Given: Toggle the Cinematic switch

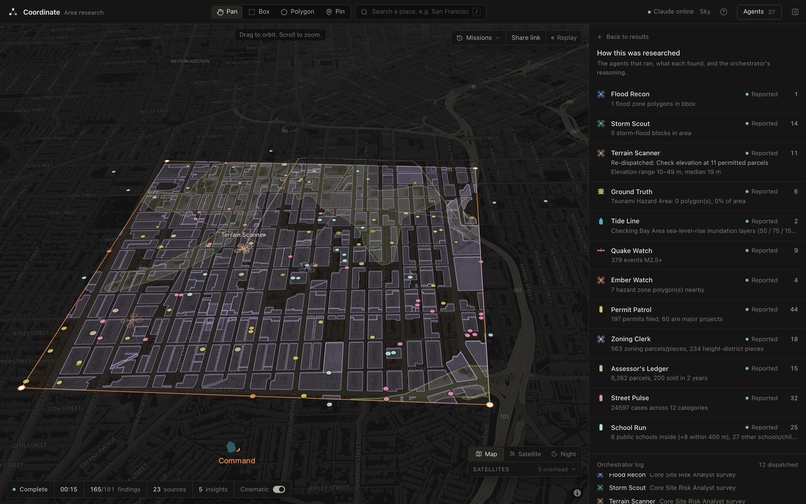Looking at the screenshot, I should click(x=279, y=490).
